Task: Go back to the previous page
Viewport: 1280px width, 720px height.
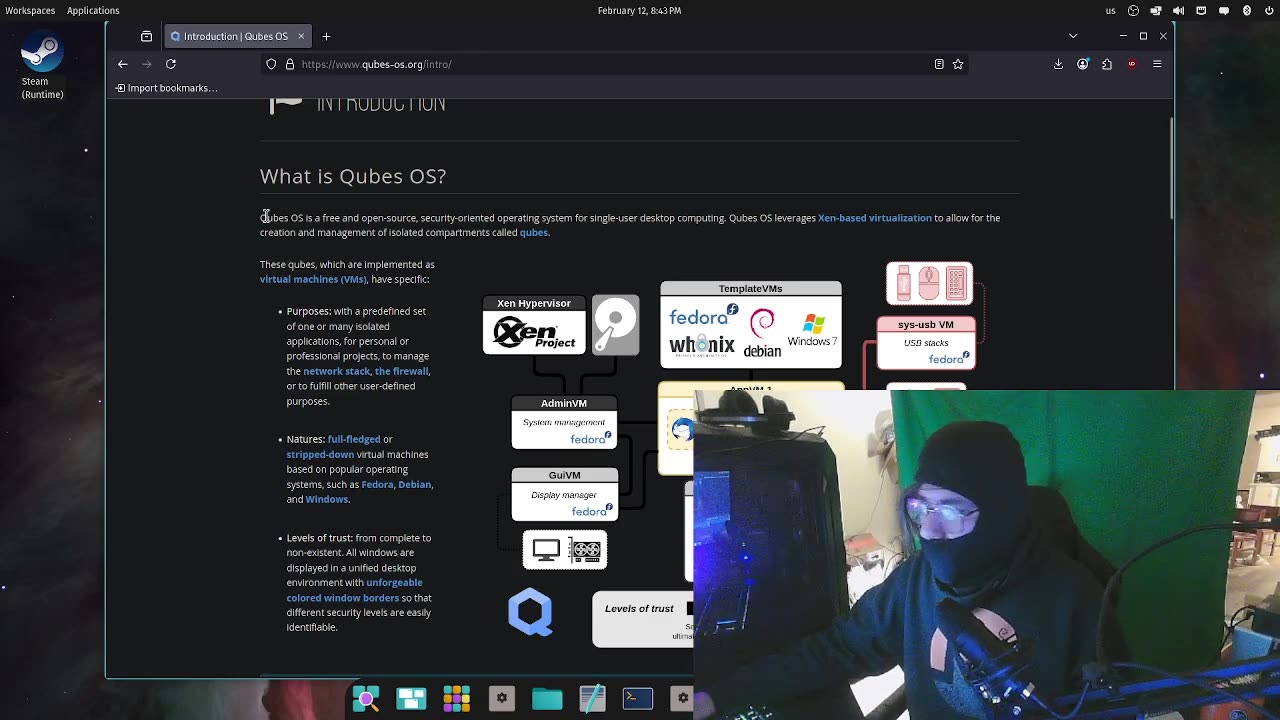Action: pyautogui.click(x=123, y=64)
